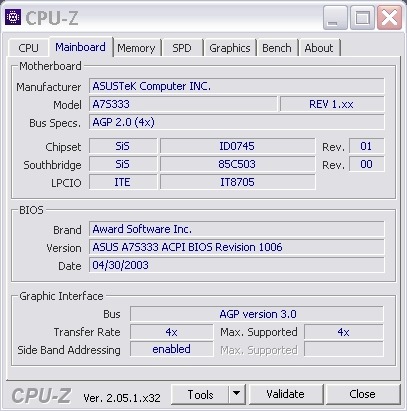Minimize the CPU-Z window

[x=335, y=18]
